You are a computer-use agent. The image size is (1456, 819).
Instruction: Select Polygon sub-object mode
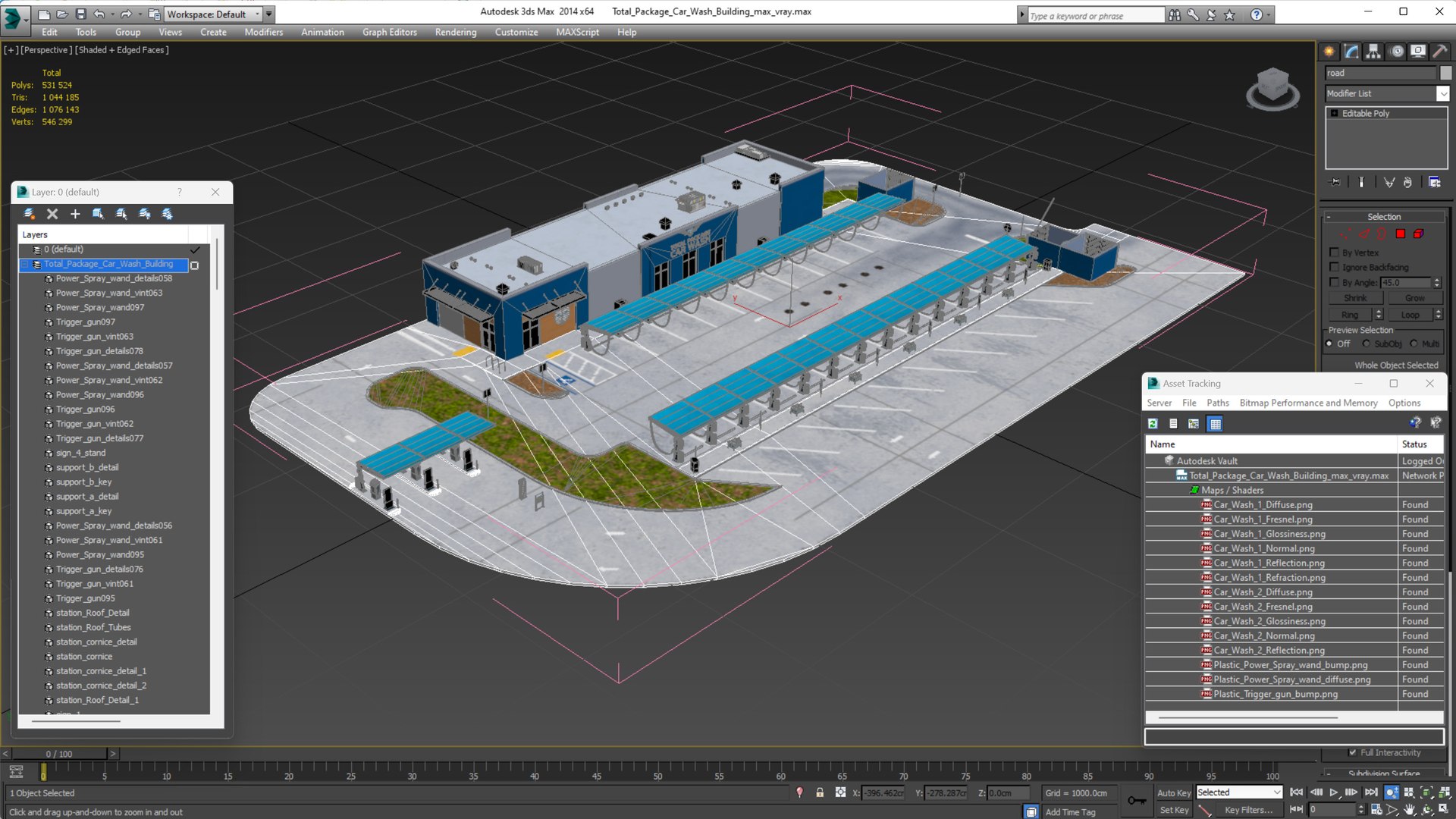1401,234
